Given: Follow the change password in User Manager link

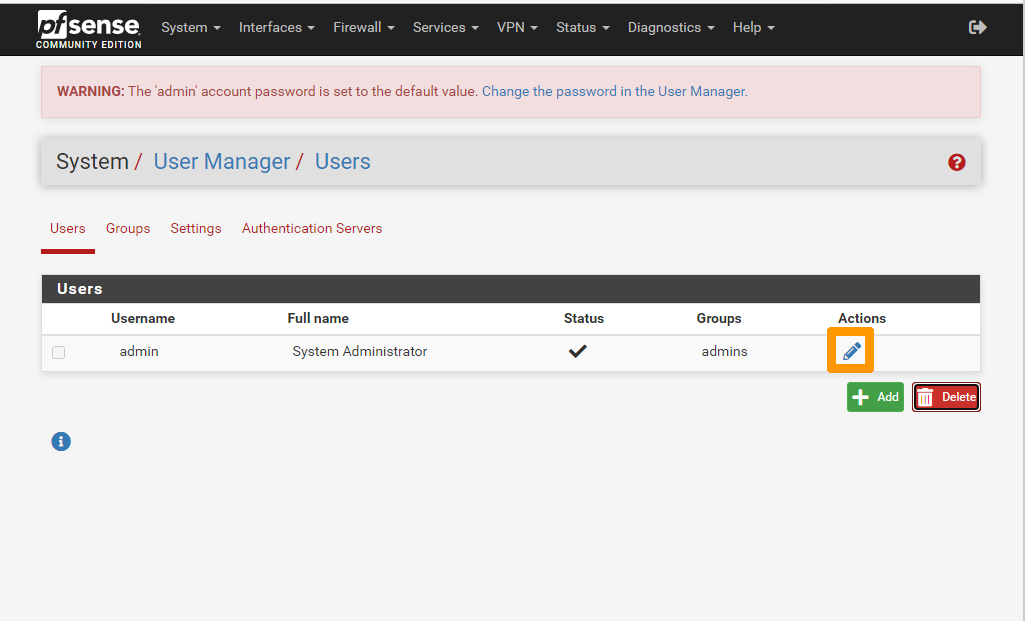Looking at the screenshot, I should (614, 91).
